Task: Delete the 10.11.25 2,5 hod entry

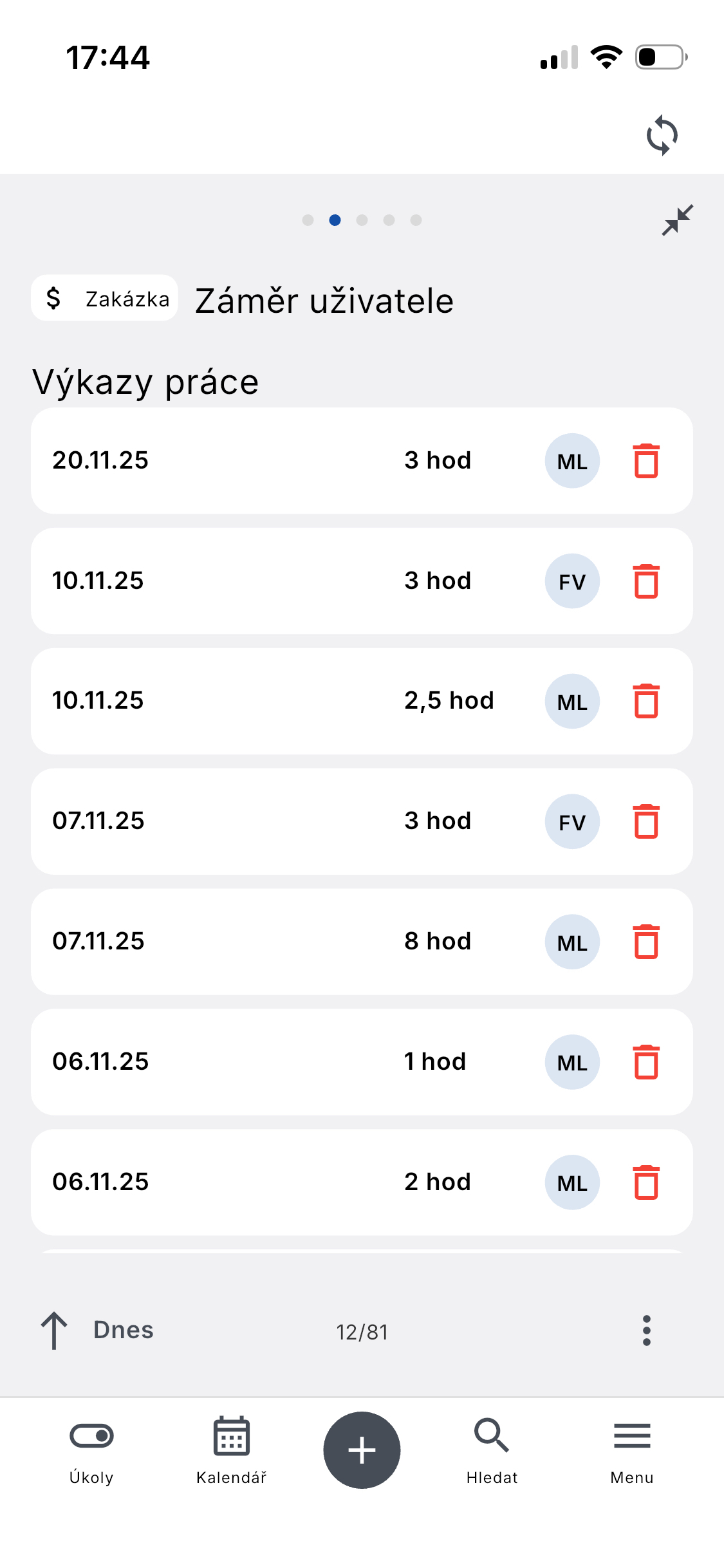Action: pos(646,701)
